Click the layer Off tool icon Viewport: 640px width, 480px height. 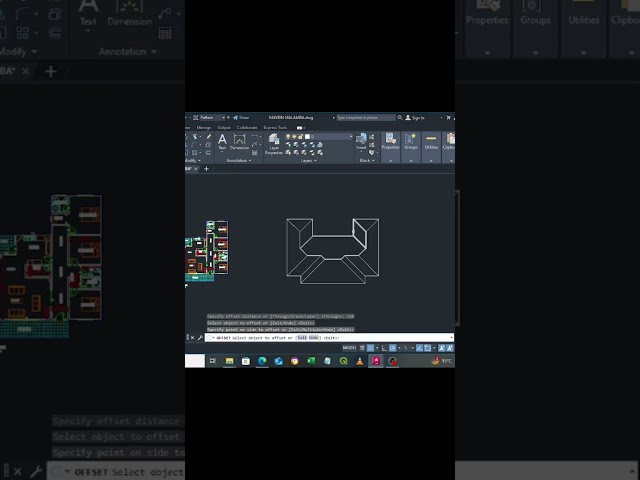click(x=288, y=144)
